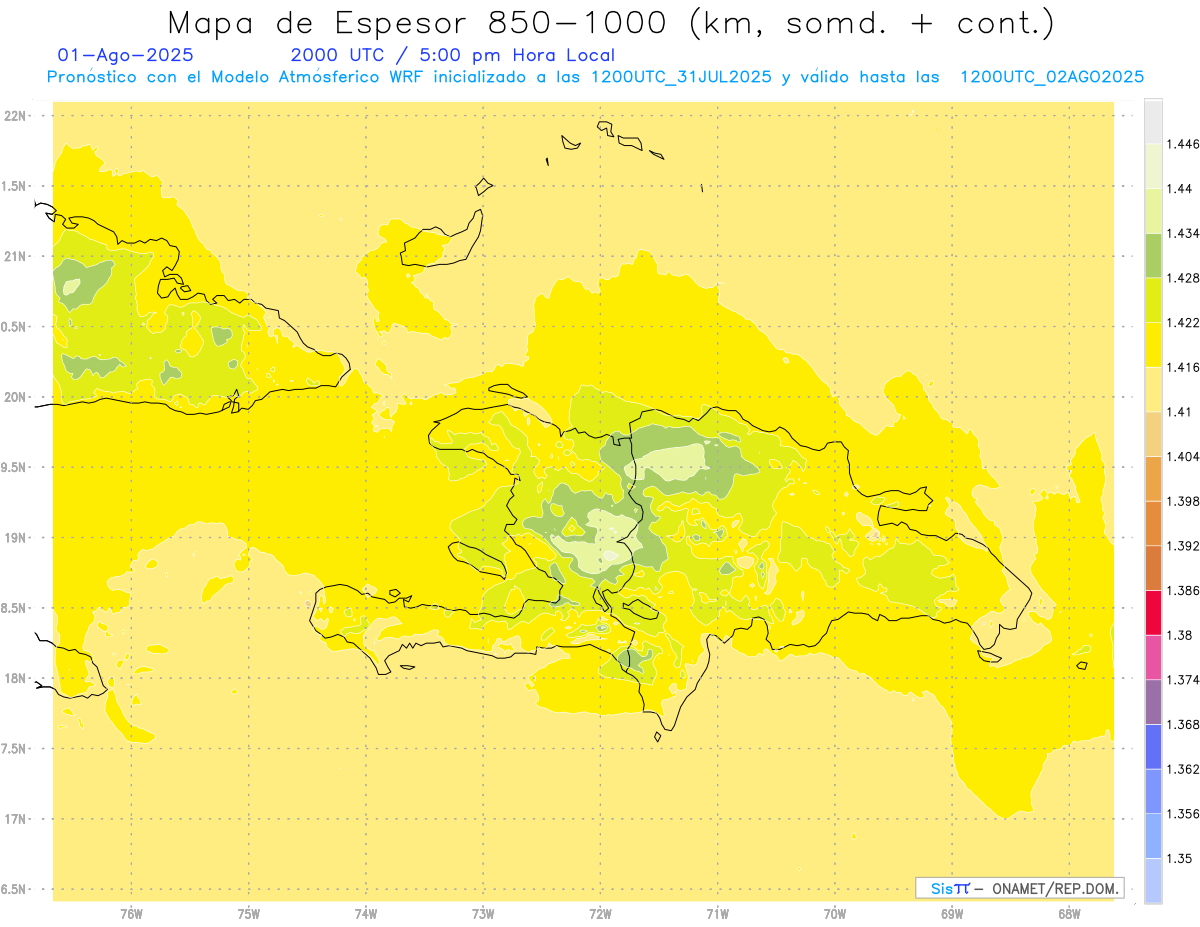Click the "73W" longitude axis label

pyautogui.click(x=483, y=913)
